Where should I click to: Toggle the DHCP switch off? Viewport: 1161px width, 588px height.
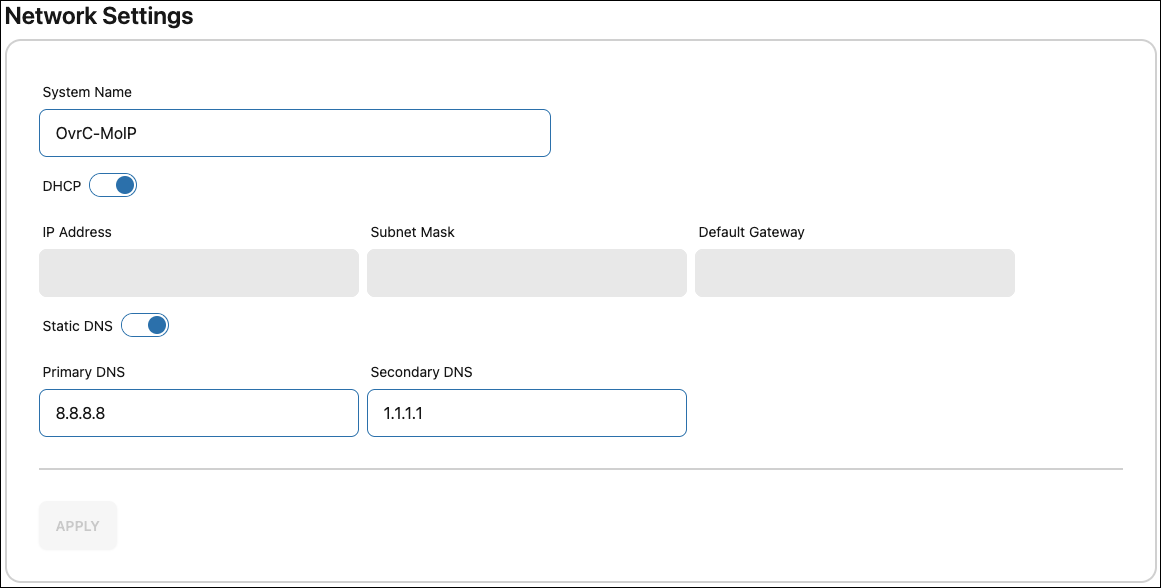point(113,185)
